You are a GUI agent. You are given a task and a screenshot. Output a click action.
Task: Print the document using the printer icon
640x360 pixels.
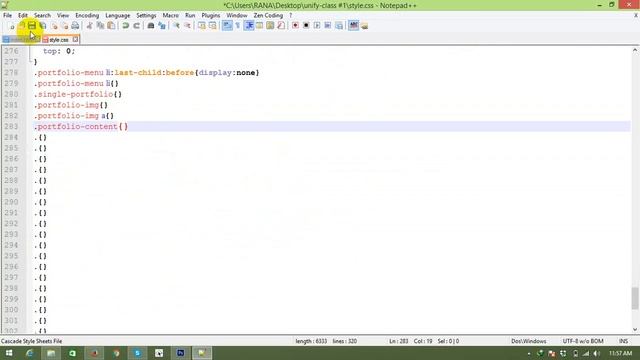tap(75, 26)
